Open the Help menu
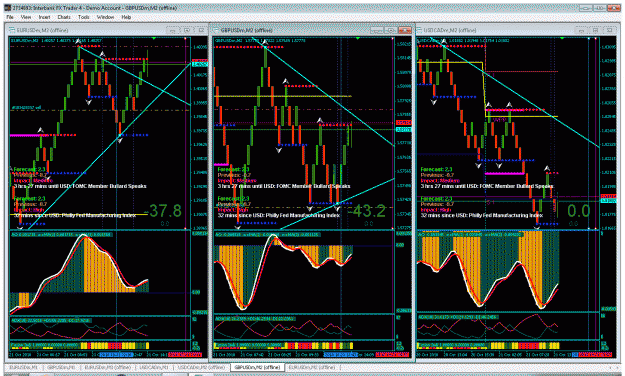625x376 pixels. [x=126, y=17]
